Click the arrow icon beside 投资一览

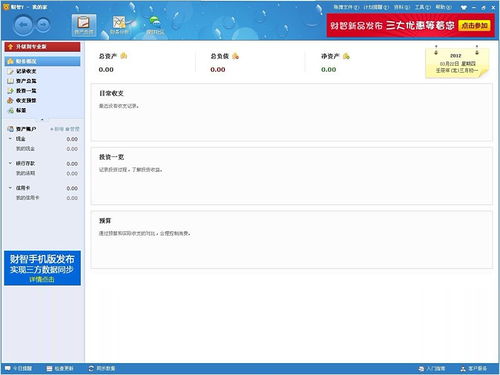point(10,91)
